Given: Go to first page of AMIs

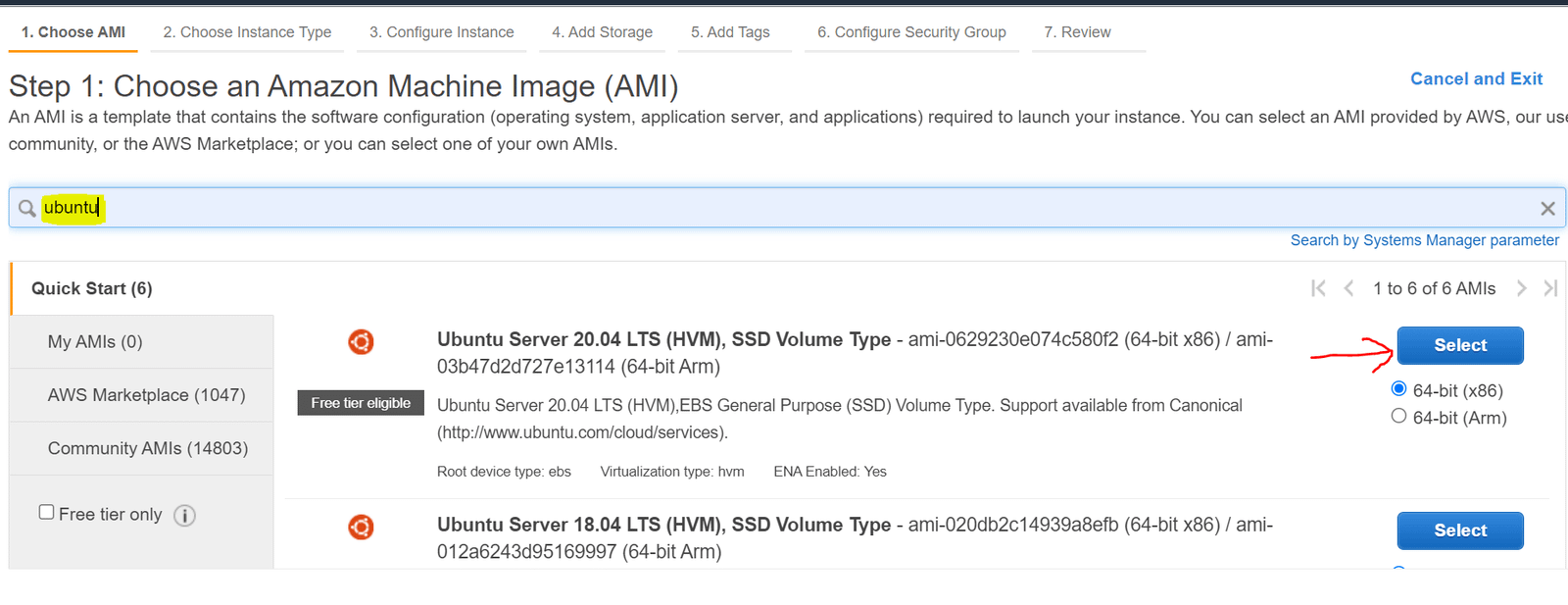Looking at the screenshot, I should (1318, 288).
